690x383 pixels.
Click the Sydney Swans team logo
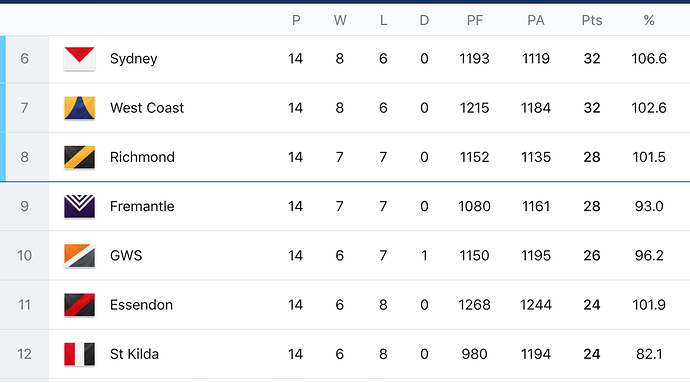tap(79, 59)
